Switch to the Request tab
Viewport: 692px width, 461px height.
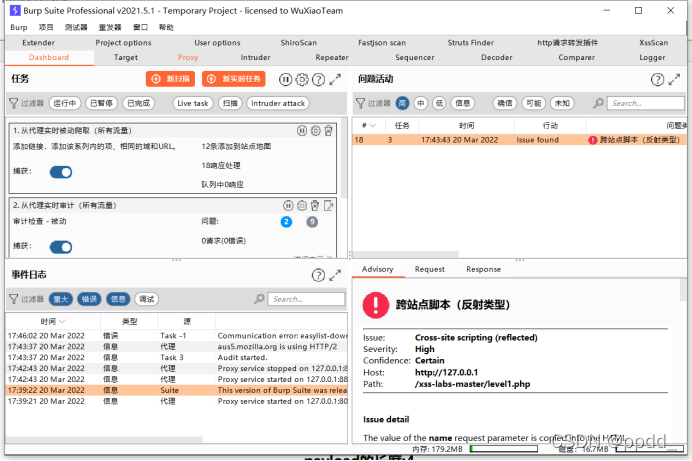[x=429, y=269]
